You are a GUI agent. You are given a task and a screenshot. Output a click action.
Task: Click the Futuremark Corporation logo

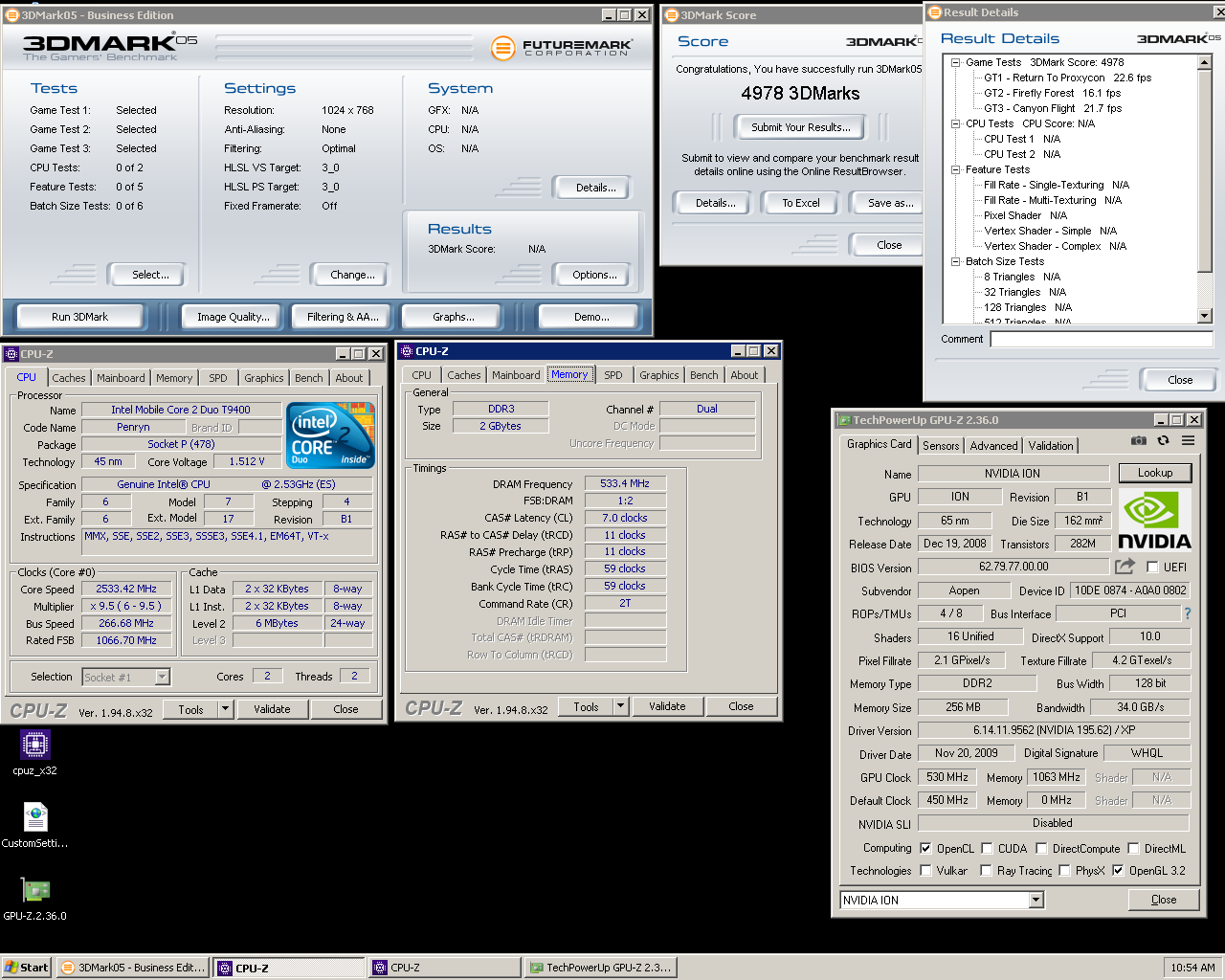coord(561,47)
